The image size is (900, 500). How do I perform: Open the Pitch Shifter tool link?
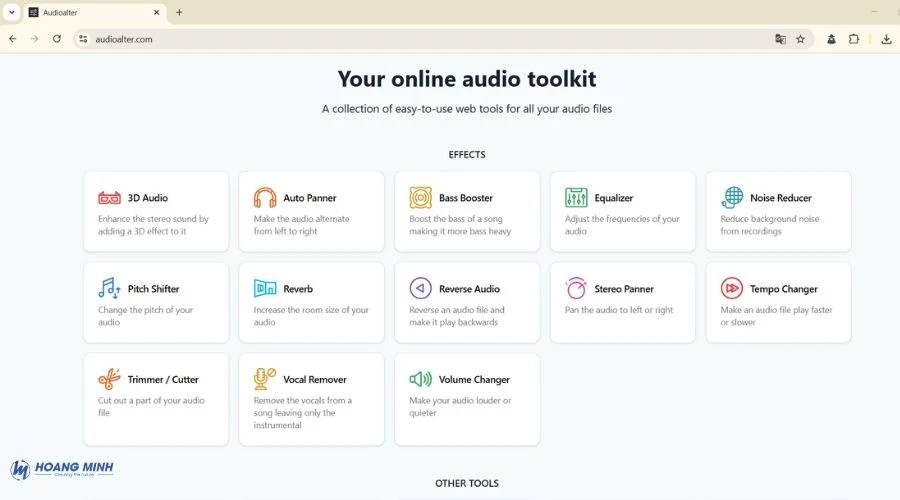(156, 303)
